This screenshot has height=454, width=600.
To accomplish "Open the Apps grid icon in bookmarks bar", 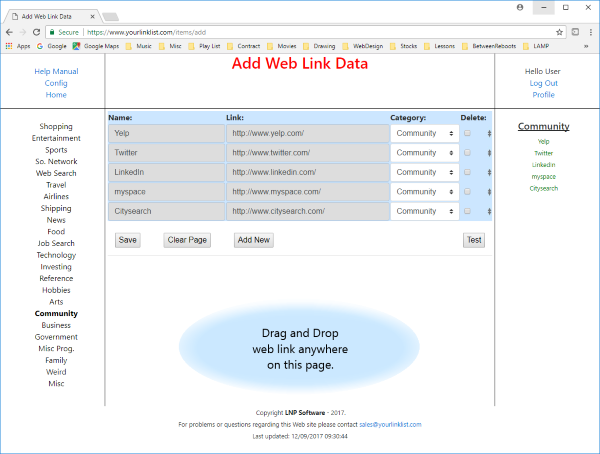I will click(9, 46).
